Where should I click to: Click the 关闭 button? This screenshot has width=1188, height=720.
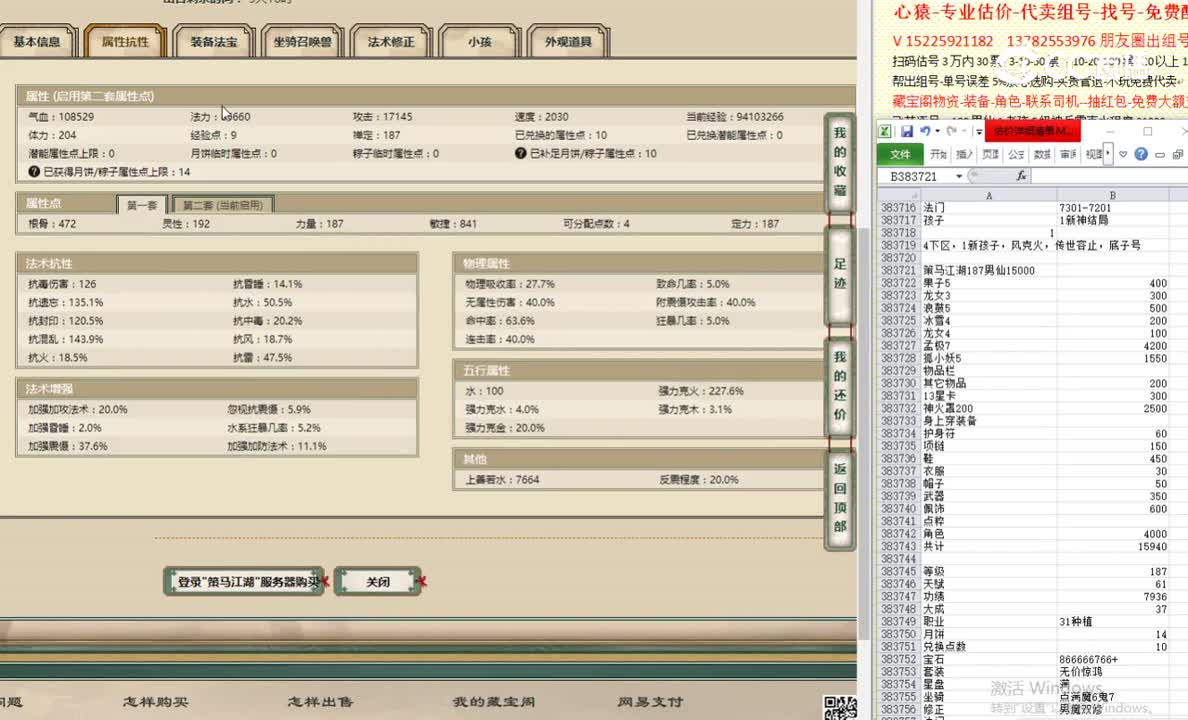click(377, 581)
